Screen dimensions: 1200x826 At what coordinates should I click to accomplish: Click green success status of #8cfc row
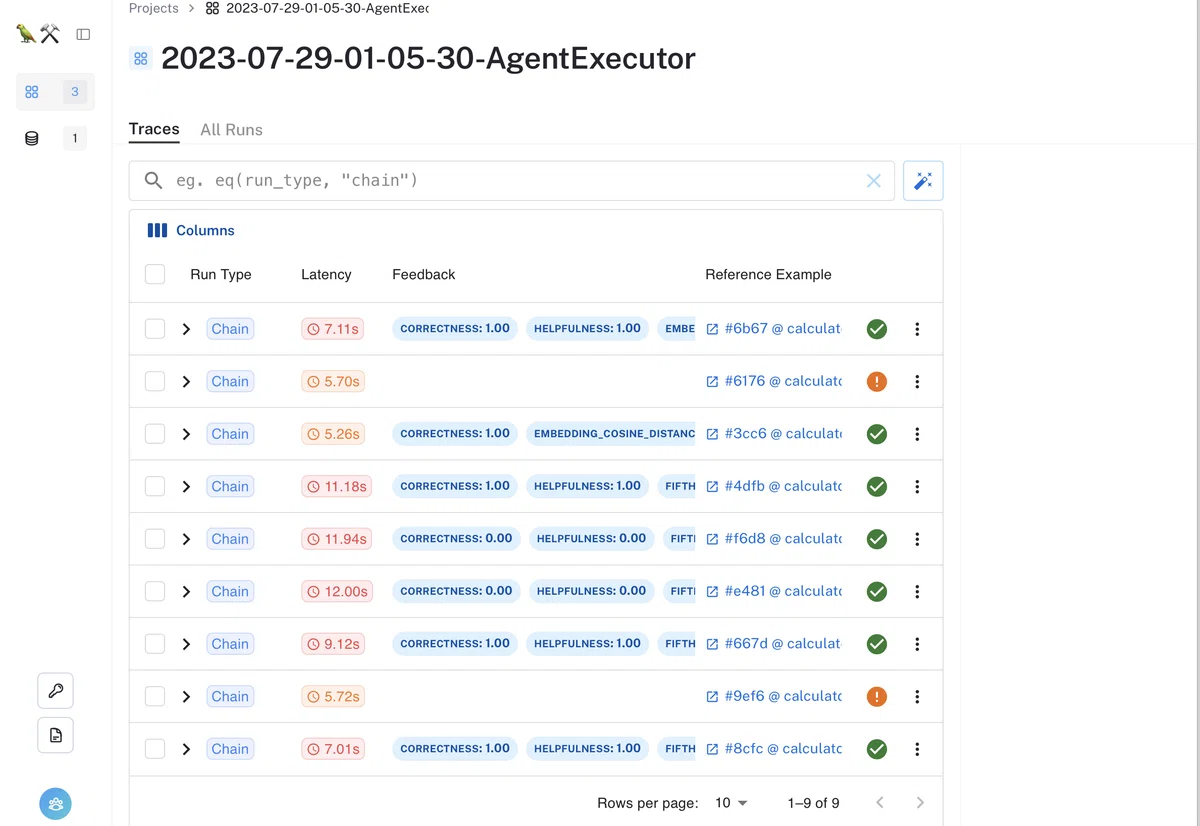click(x=877, y=749)
